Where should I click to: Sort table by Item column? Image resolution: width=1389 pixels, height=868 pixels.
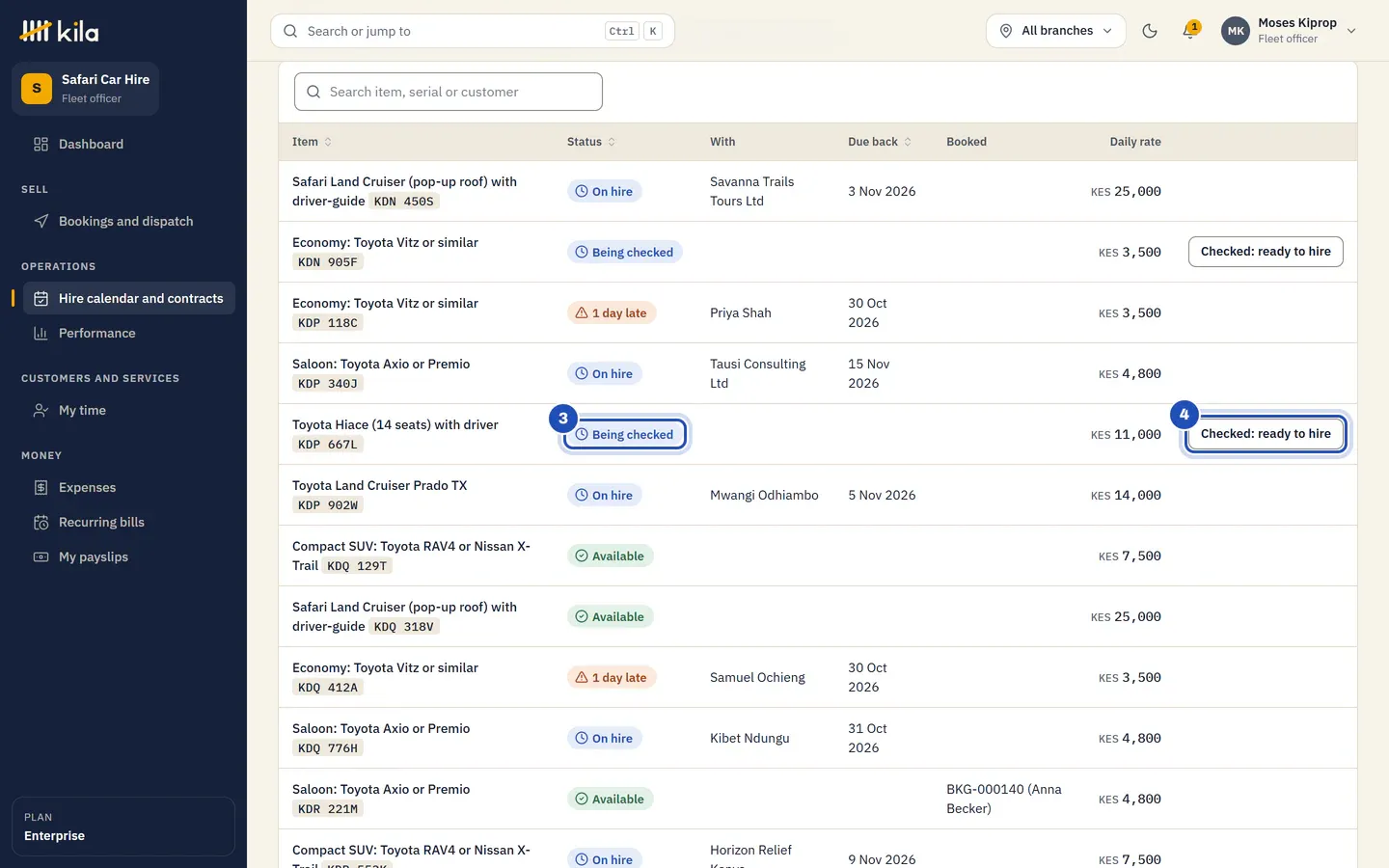pos(312,142)
